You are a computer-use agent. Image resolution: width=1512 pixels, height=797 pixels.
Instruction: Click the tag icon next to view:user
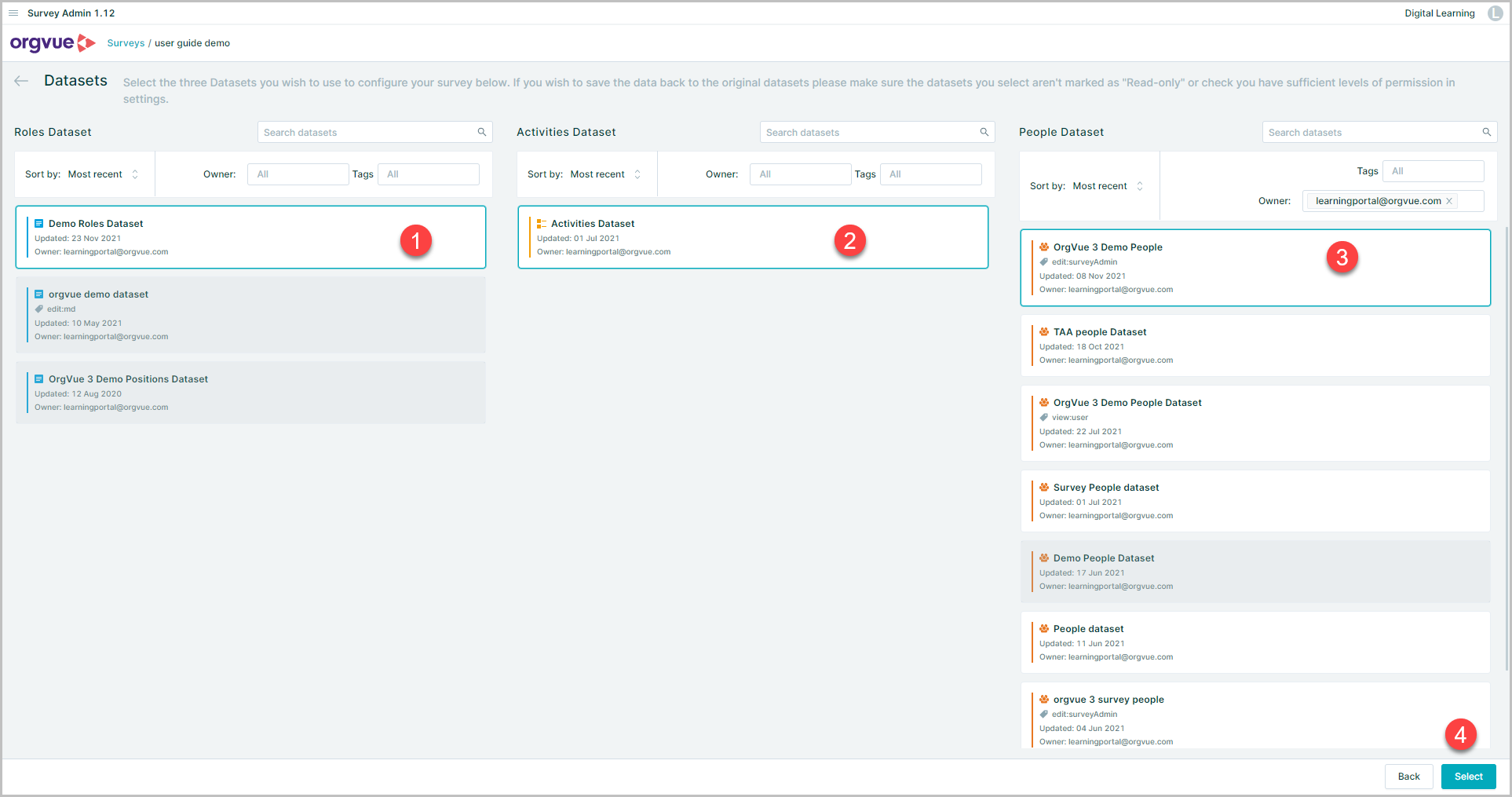coord(1044,417)
